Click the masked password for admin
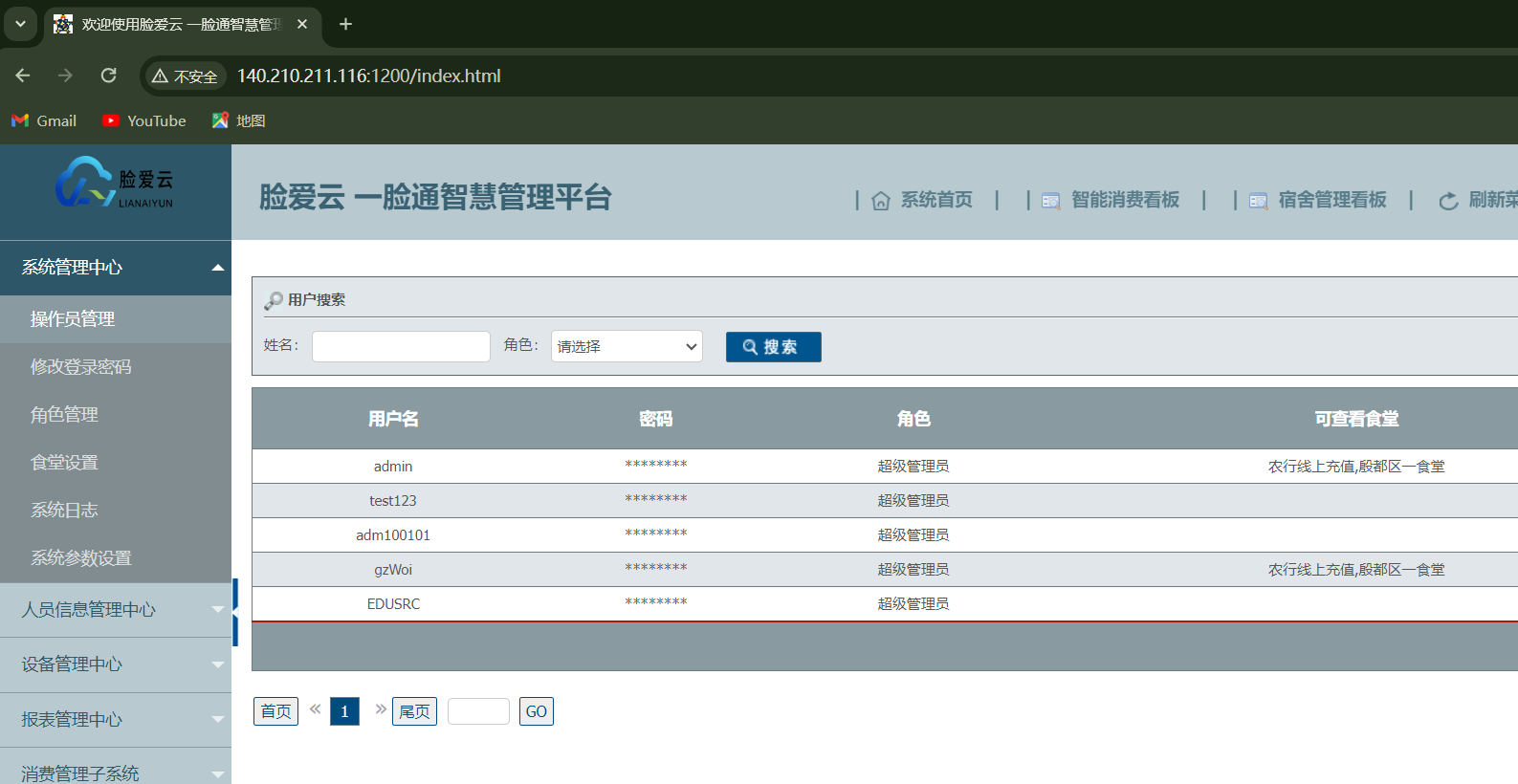This screenshot has height=784, width=1518. [656, 466]
